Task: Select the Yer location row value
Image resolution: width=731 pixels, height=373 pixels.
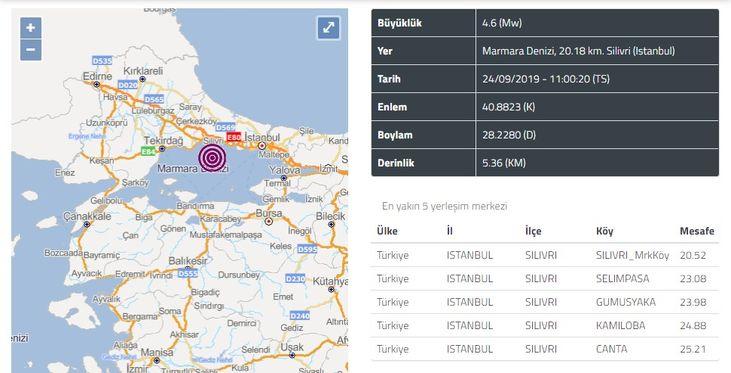Action: click(x=578, y=51)
